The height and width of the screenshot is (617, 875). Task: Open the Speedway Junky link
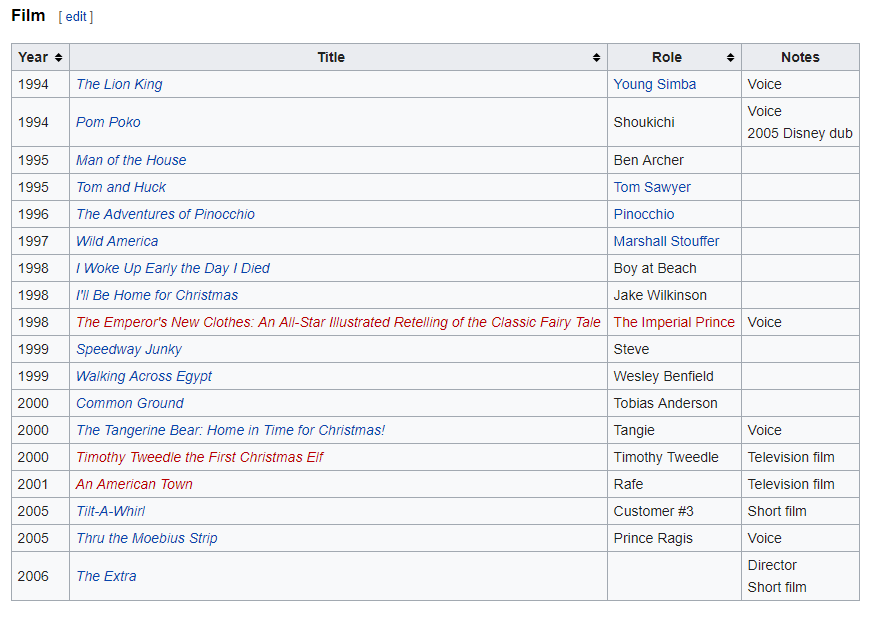(129, 349)
